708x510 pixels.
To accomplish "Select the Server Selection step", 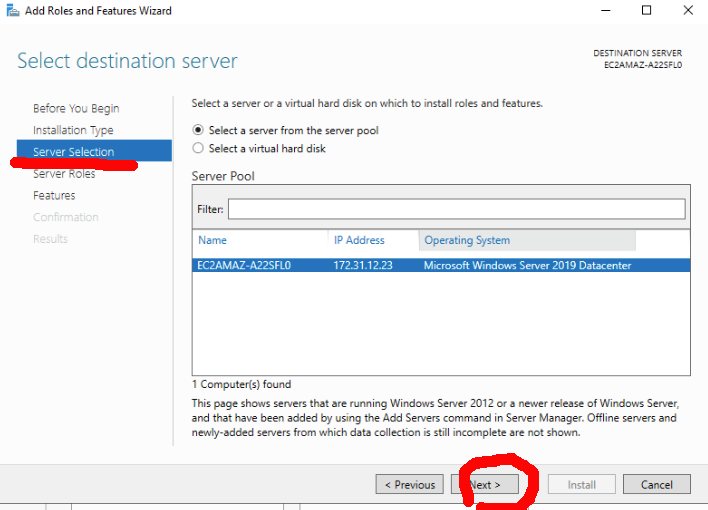I will [x=74, y=152].
